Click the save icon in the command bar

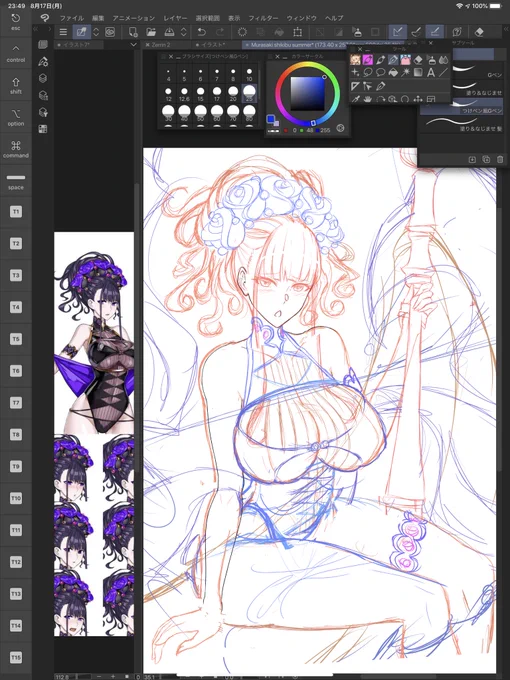170,32
